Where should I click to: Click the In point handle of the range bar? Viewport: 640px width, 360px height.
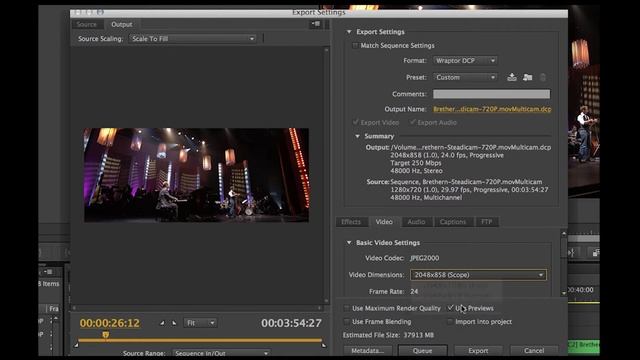(76, 345)
